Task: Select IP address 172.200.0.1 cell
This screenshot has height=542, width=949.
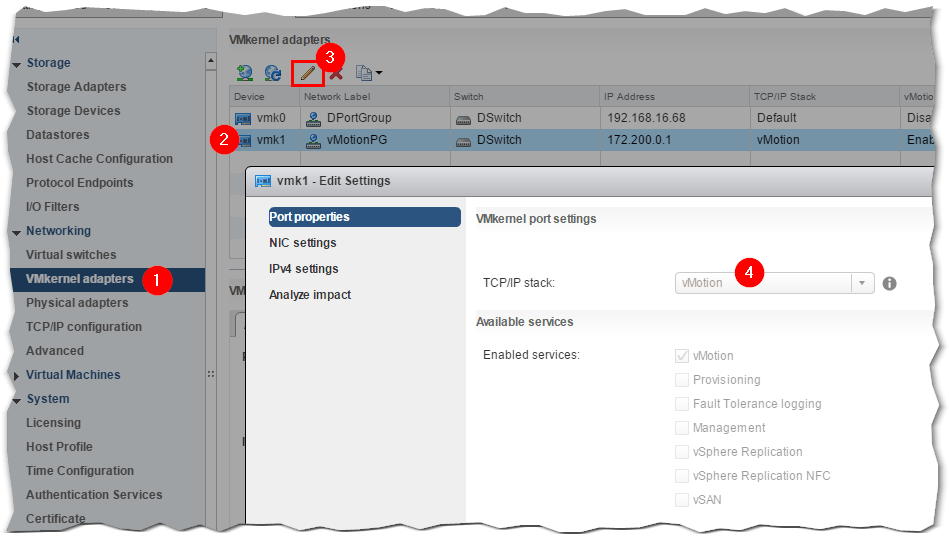Action: coord(639,140)
